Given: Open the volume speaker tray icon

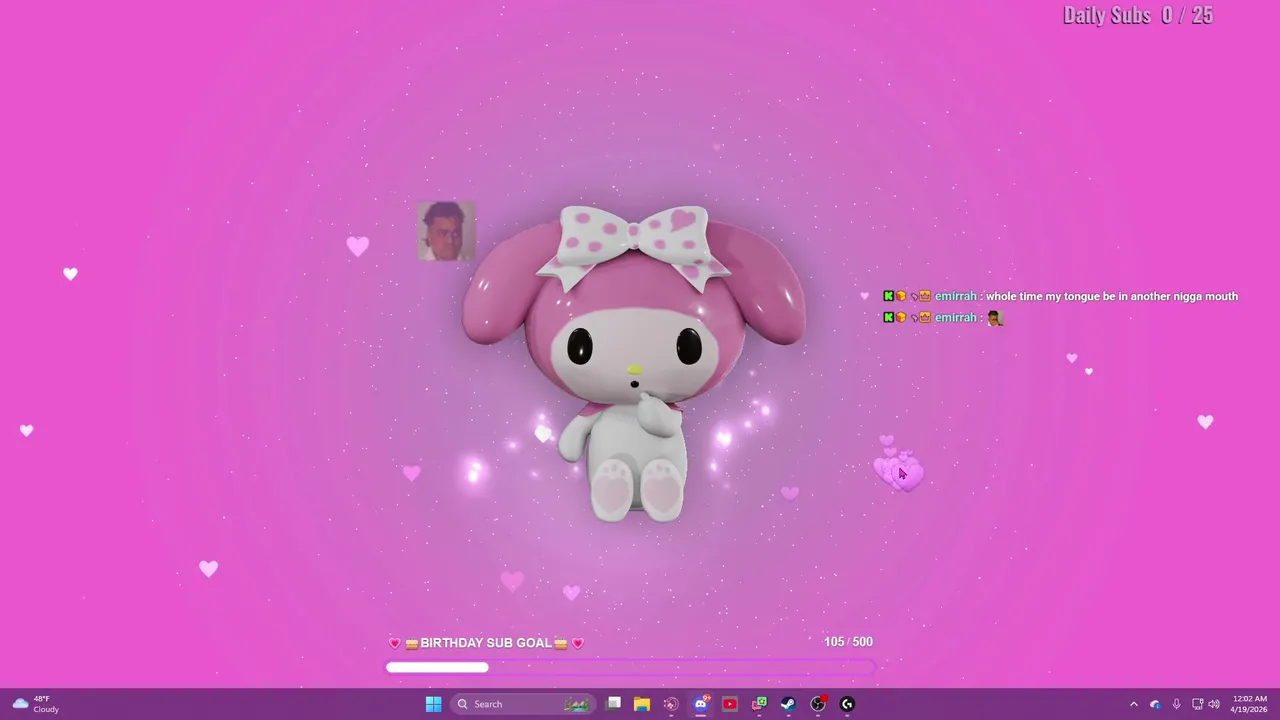Looking at the screenshot, I should click(1214, 704).
